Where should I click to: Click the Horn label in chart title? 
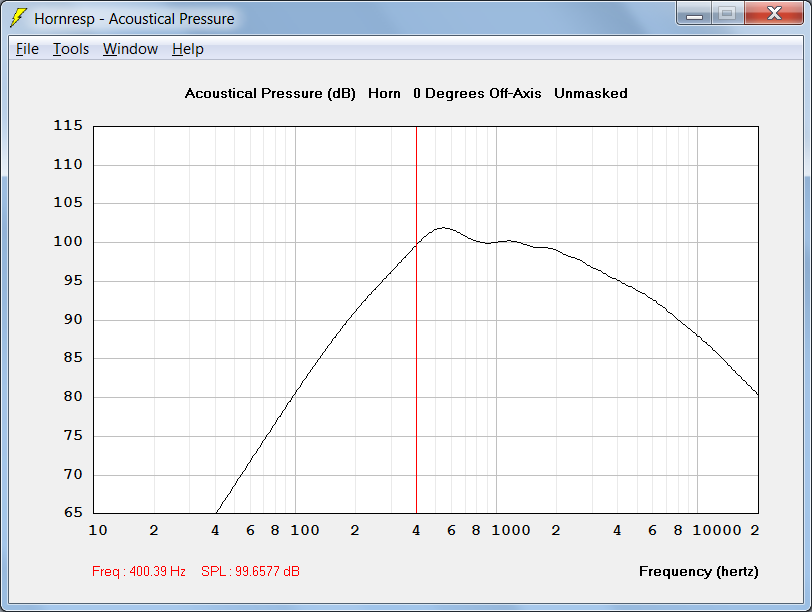pos(384,93)
